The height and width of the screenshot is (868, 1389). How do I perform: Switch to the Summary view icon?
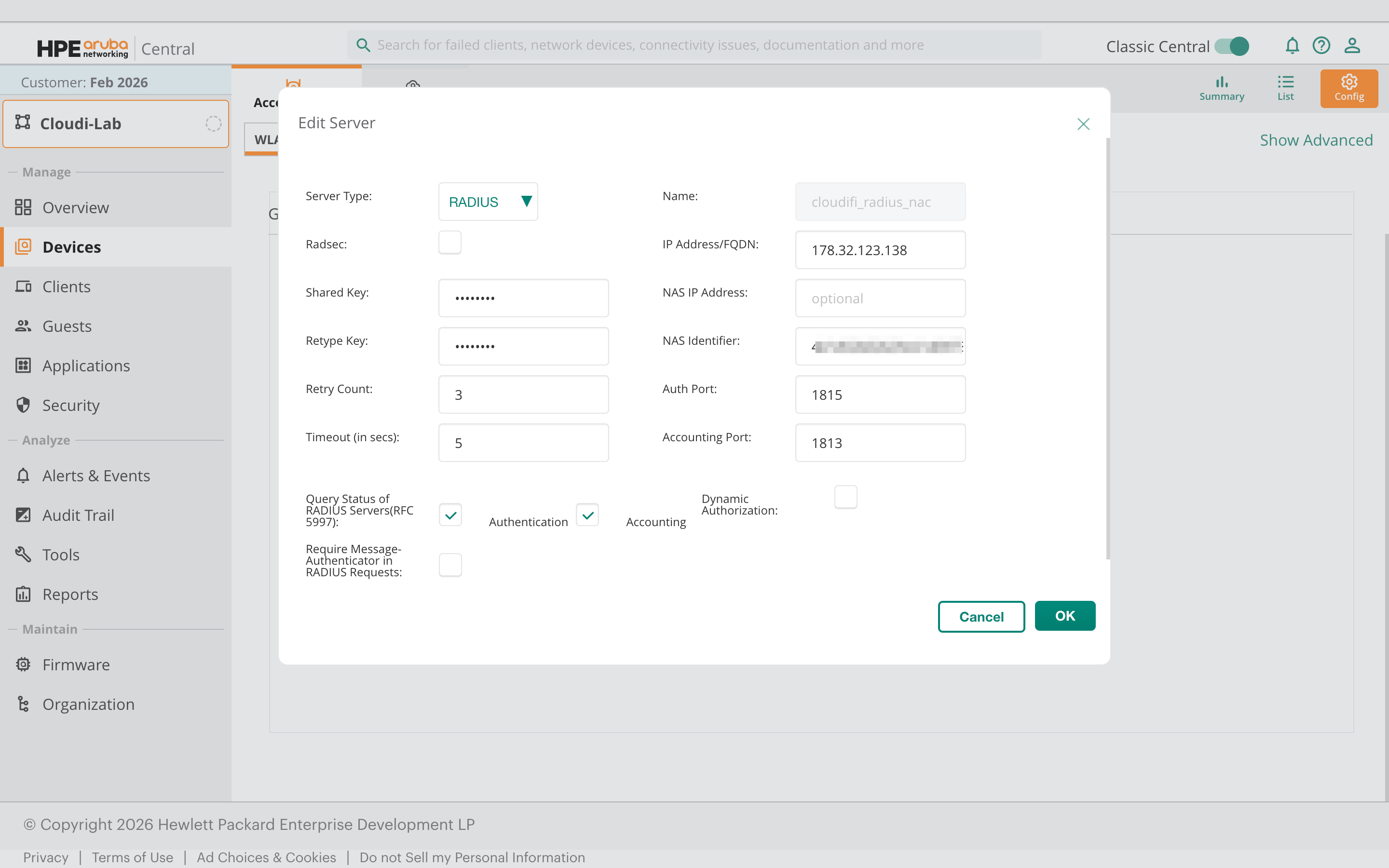(1221, 88)
